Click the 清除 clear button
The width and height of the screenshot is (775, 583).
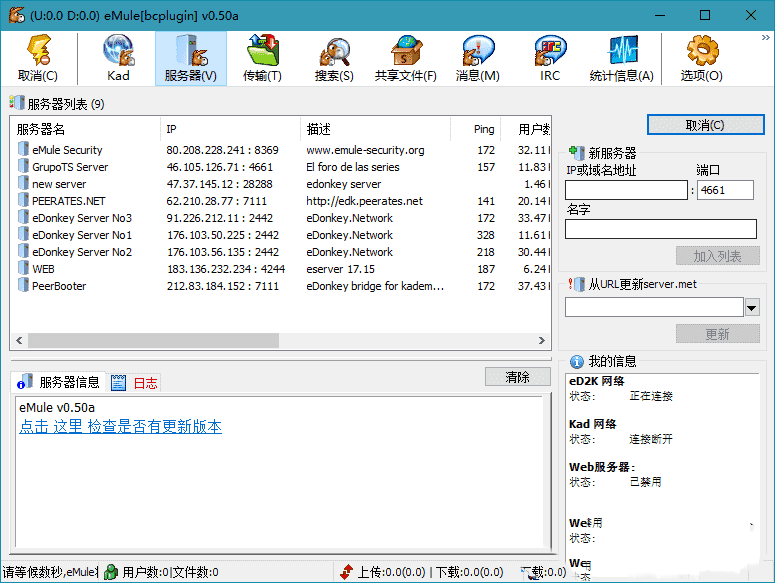517,377
